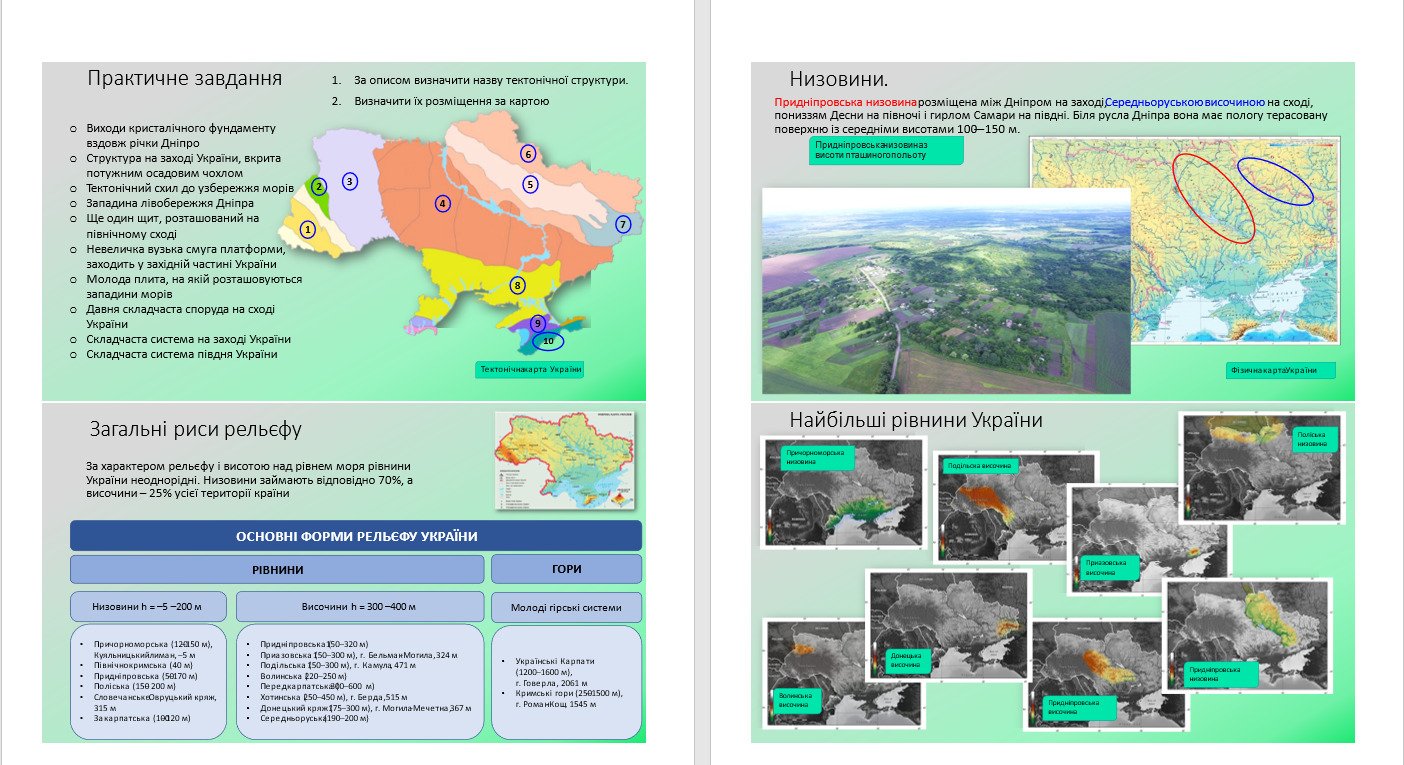
Task: Select circle marker 2 on the green zone
Action: tap(319, 186)
